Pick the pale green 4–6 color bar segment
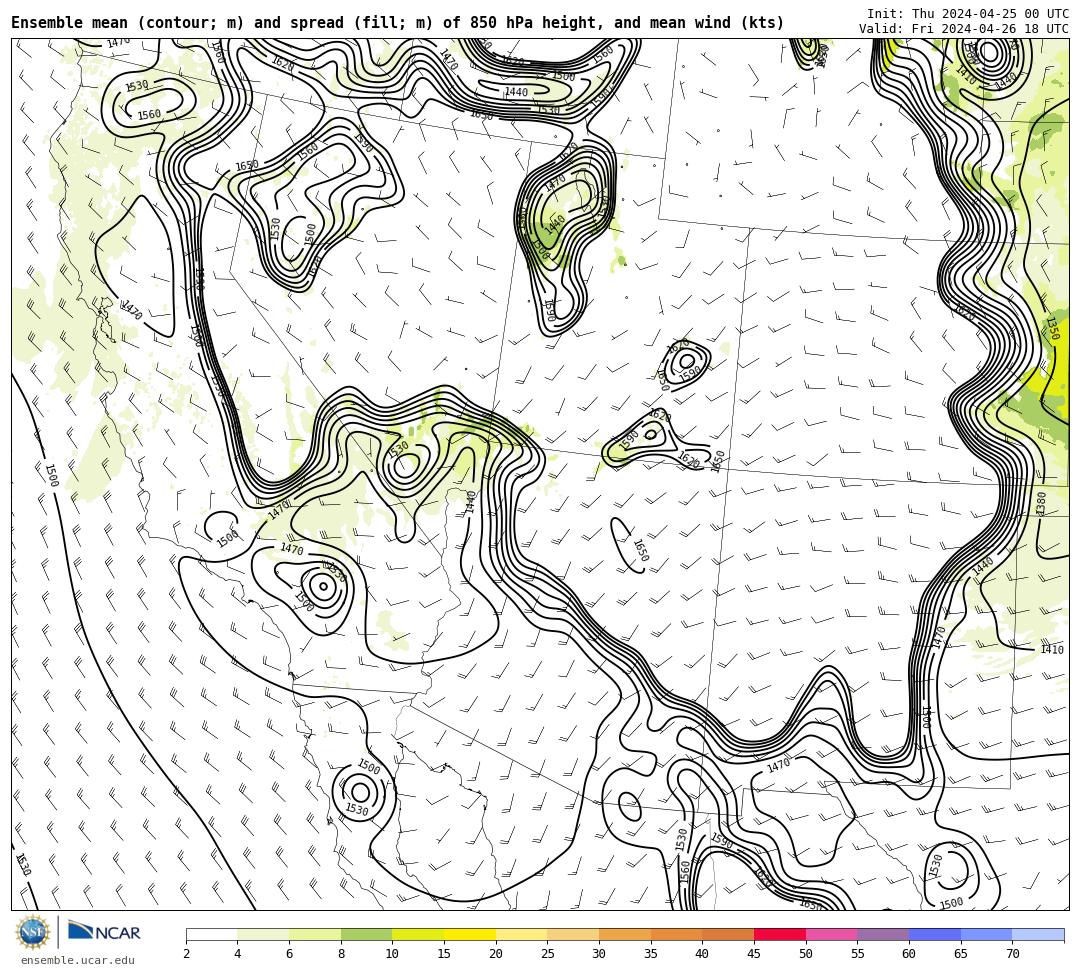 point(263,934)
